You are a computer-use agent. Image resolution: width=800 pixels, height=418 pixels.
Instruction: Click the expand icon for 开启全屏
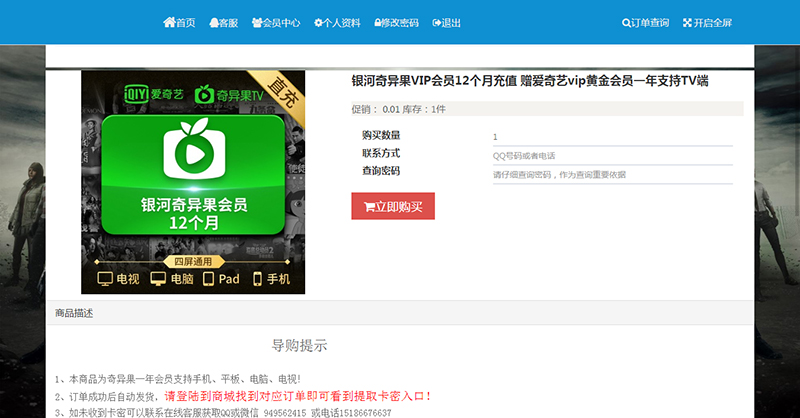(x=687, y=23)
